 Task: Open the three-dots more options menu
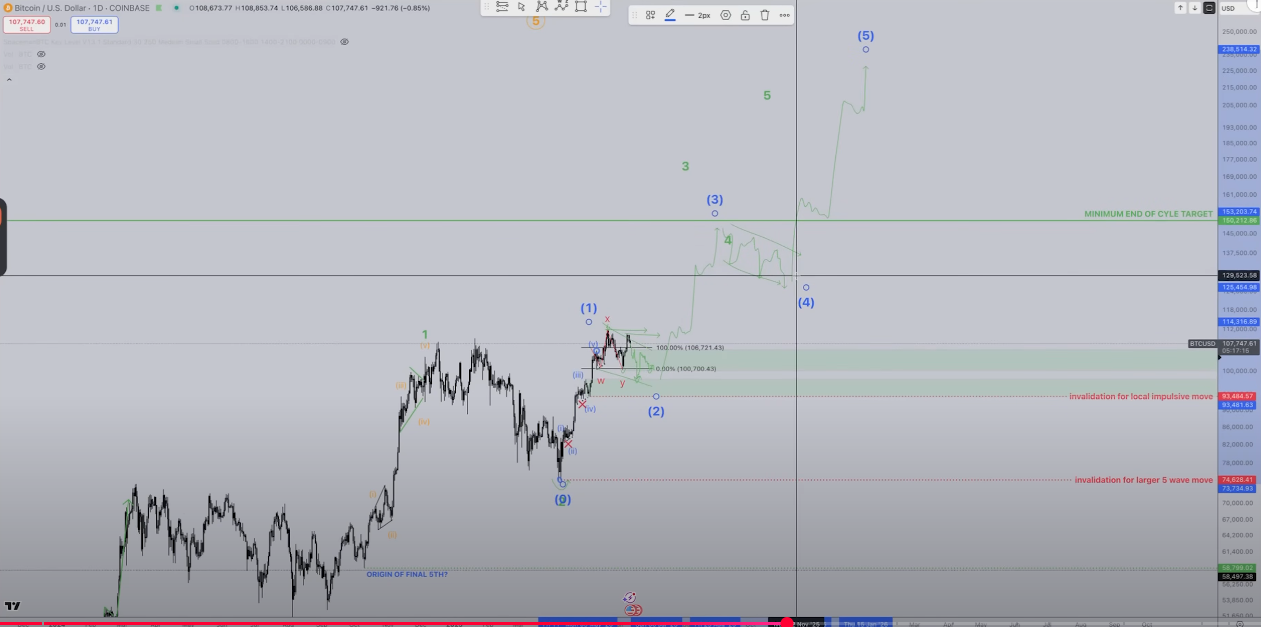click(785, 15)
